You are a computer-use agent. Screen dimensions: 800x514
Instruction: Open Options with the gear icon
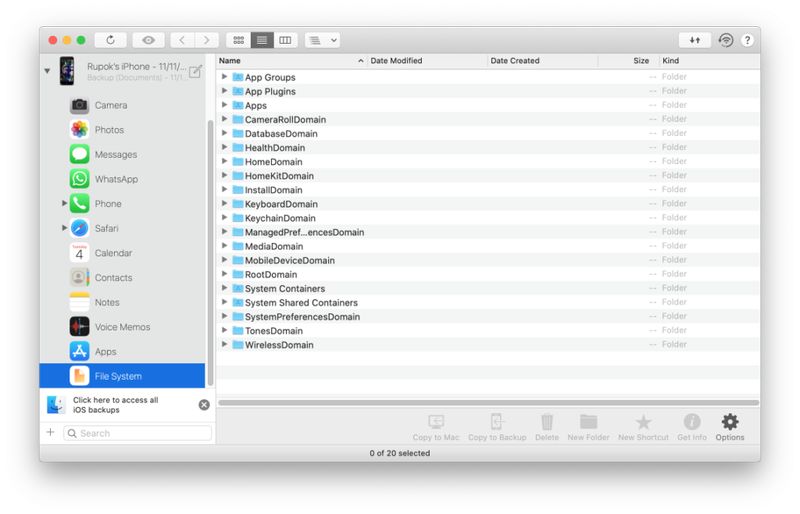(730, 427)
